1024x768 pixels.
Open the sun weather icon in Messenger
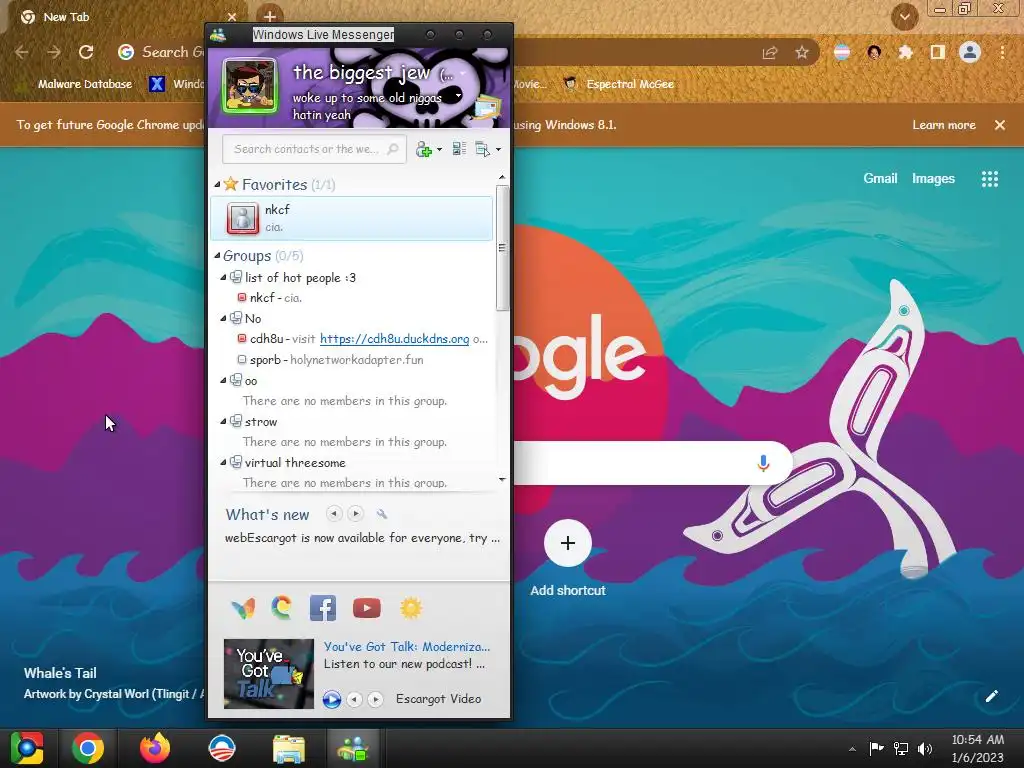point(411,608)
